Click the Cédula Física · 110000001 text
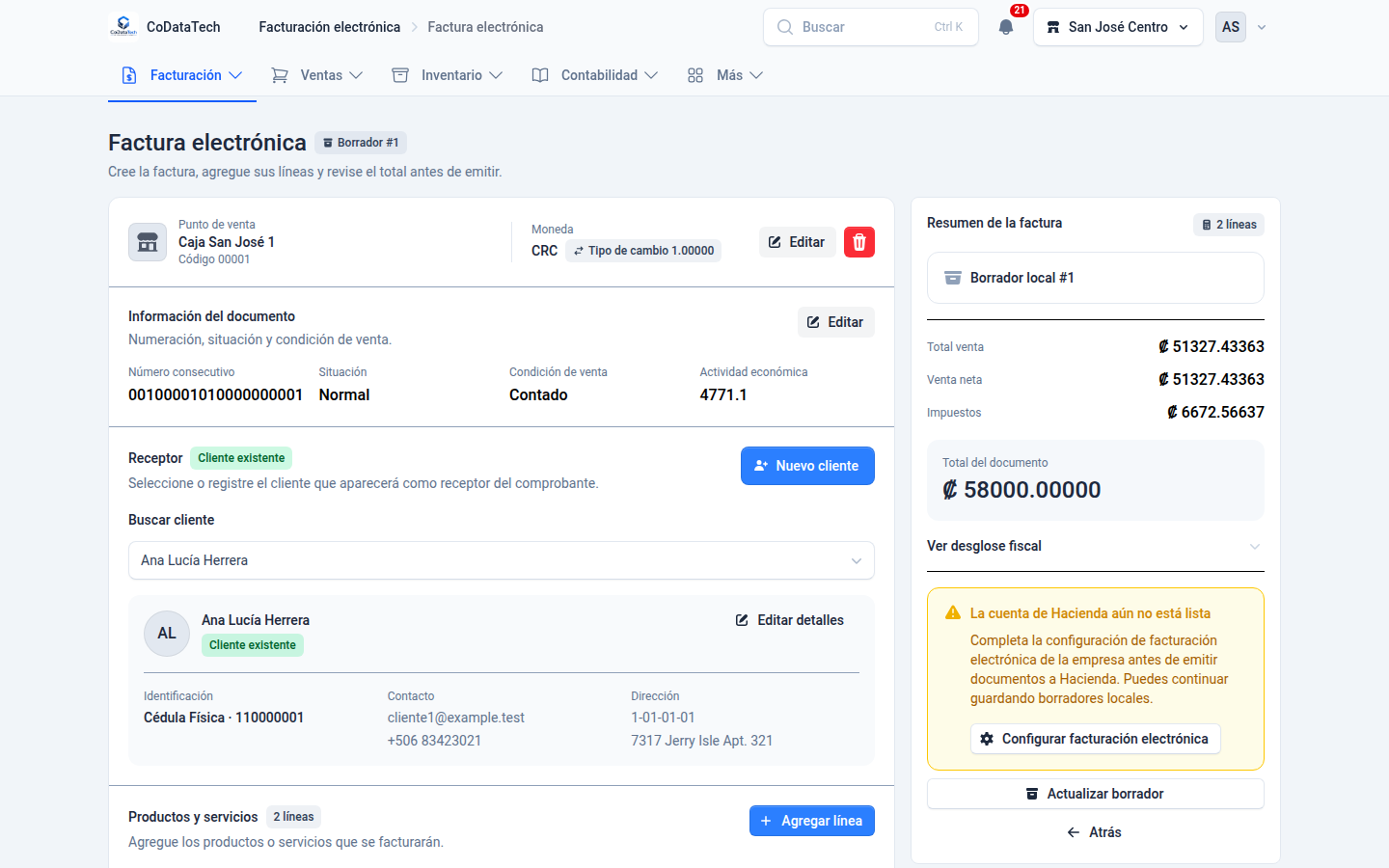The width and height of the screenshot is (1389, 868). point(224,718)
